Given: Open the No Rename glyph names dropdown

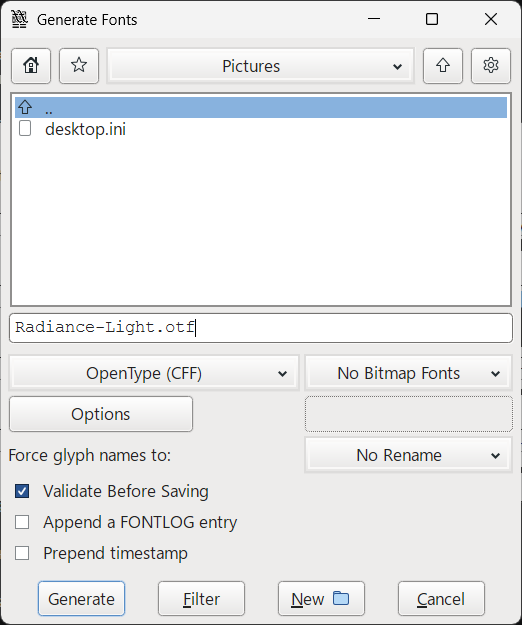Looking at the screenshot, I should point(408,455).
